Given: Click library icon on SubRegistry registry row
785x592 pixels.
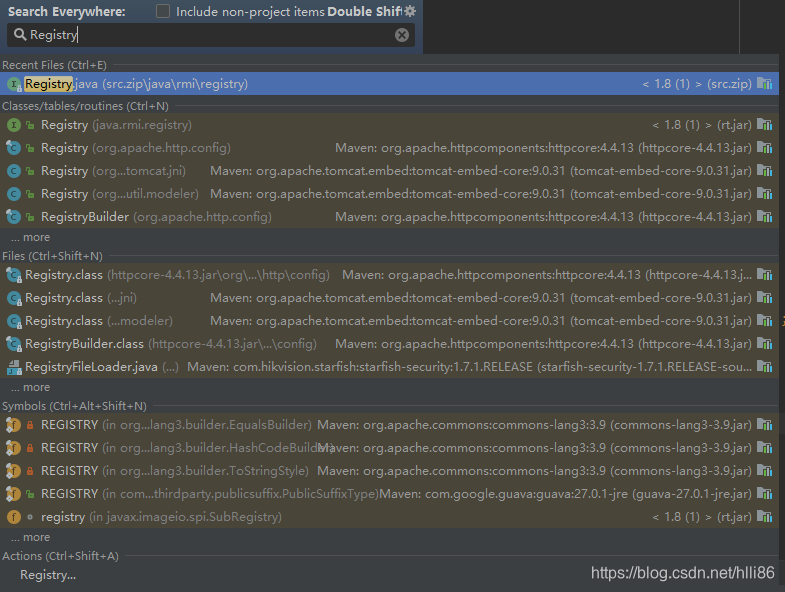Looking at the screenshot, I should click(764, 516).
